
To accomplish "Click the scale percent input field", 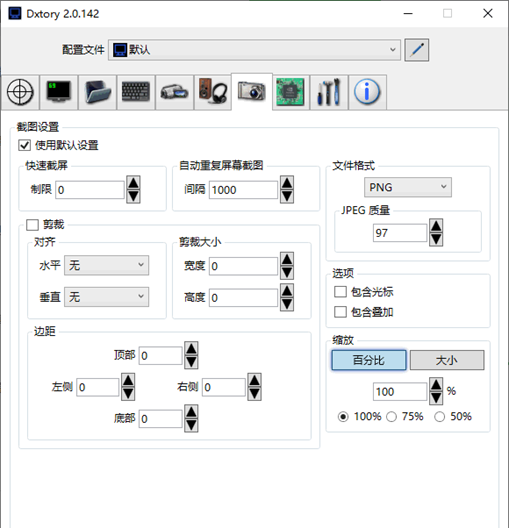I will tap(400, 392).
